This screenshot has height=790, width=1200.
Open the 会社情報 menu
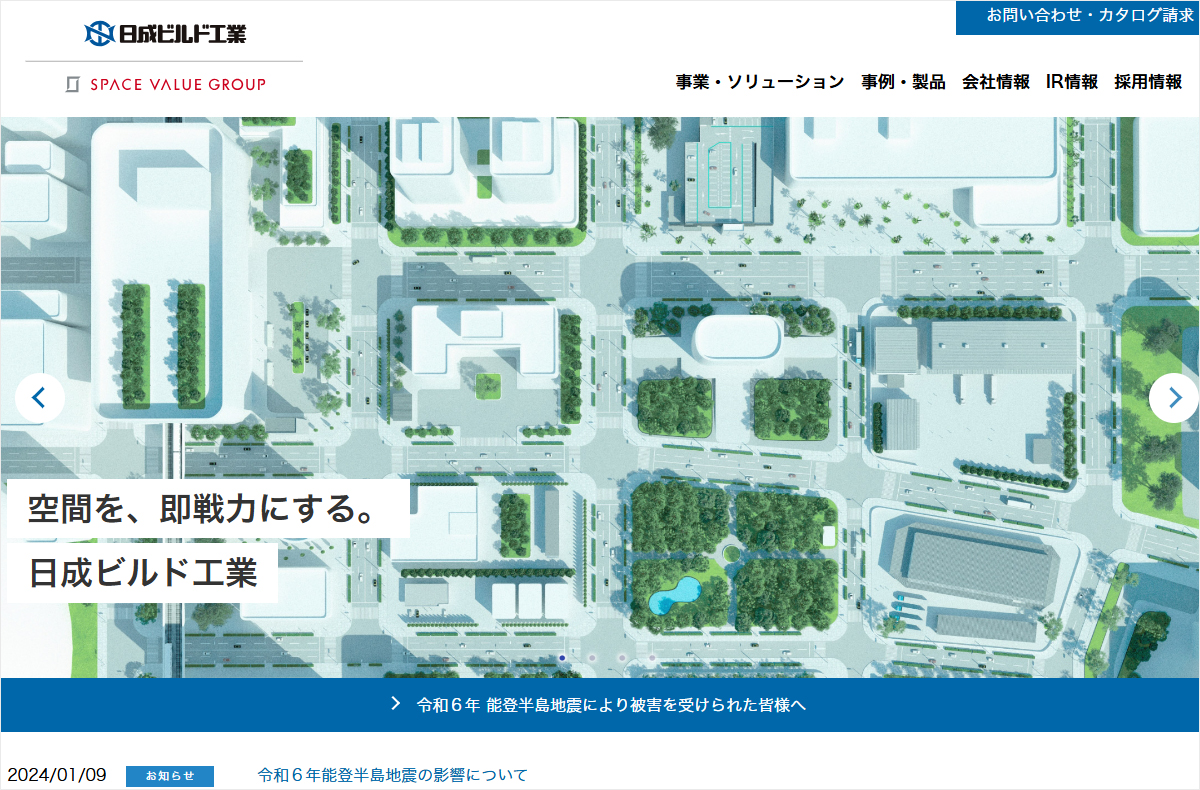[x=996, y=82]
